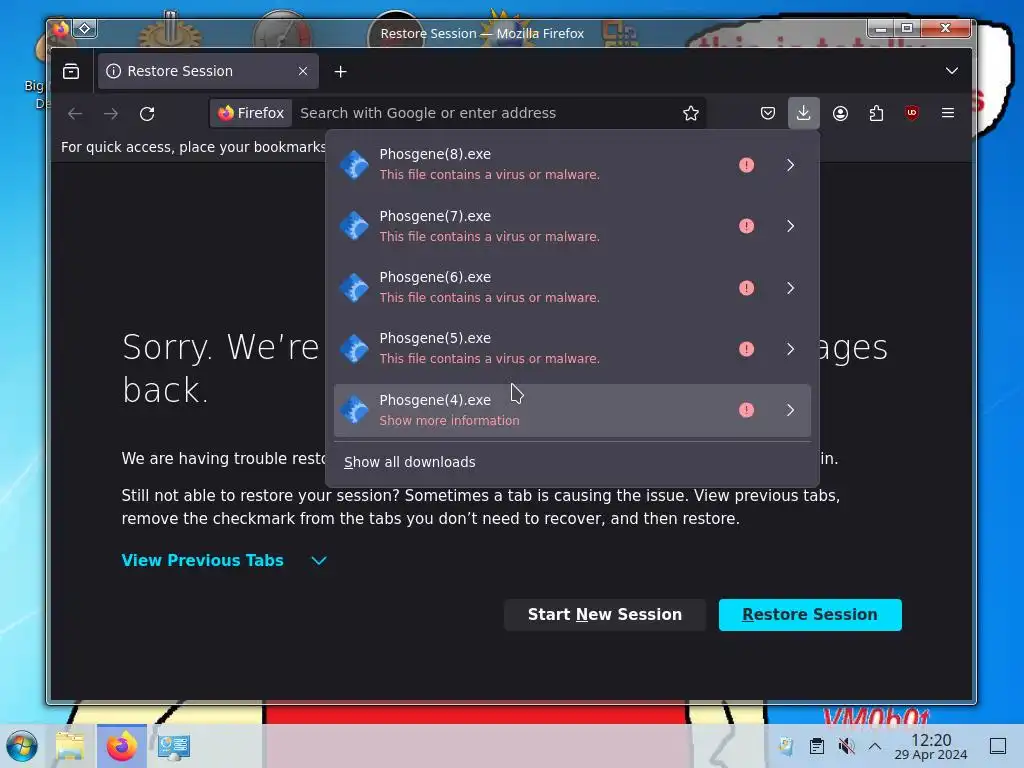Select Phosgene(8).exe download entry
This screenshot has height=768, width=1024.
coord(572,165)
